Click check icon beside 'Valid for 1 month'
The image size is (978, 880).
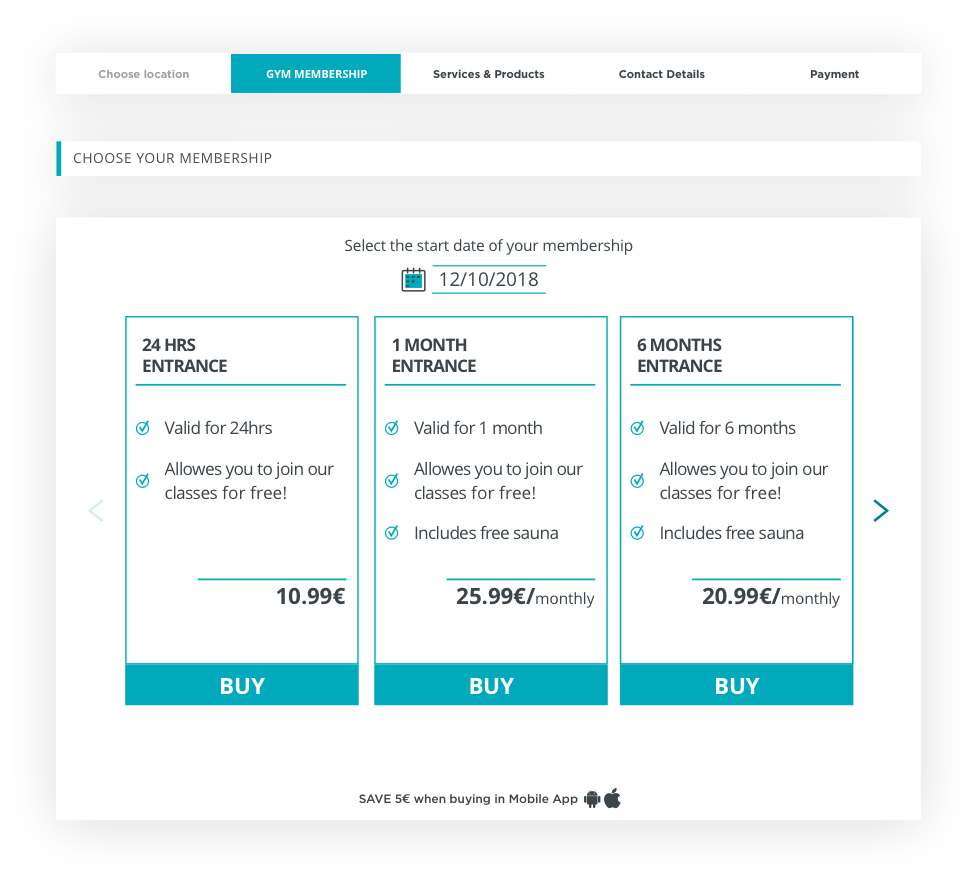coord(392,428)
